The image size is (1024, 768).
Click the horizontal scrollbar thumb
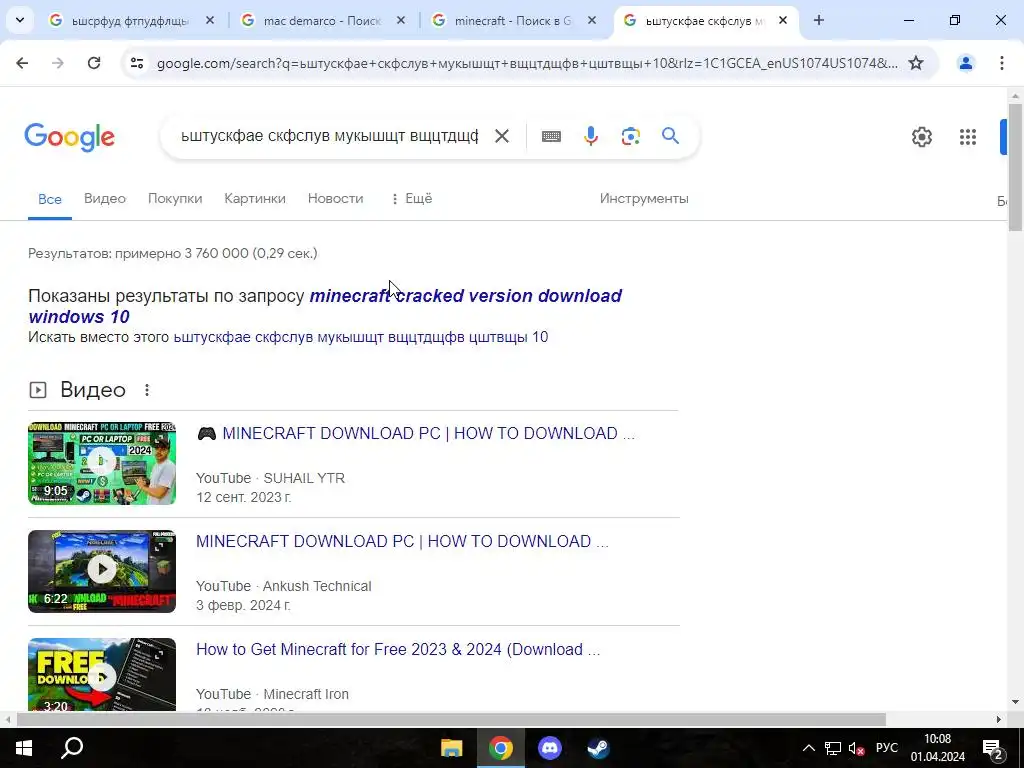(x=451, y=719)
